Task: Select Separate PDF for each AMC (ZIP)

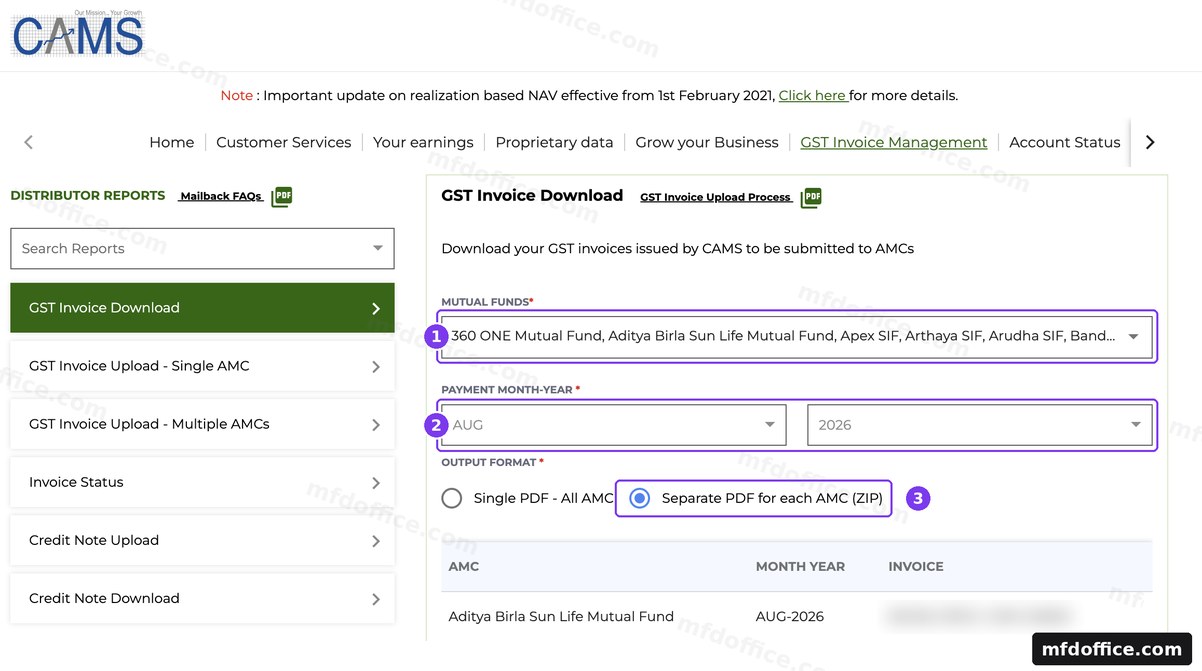Action: click(640, 498)
